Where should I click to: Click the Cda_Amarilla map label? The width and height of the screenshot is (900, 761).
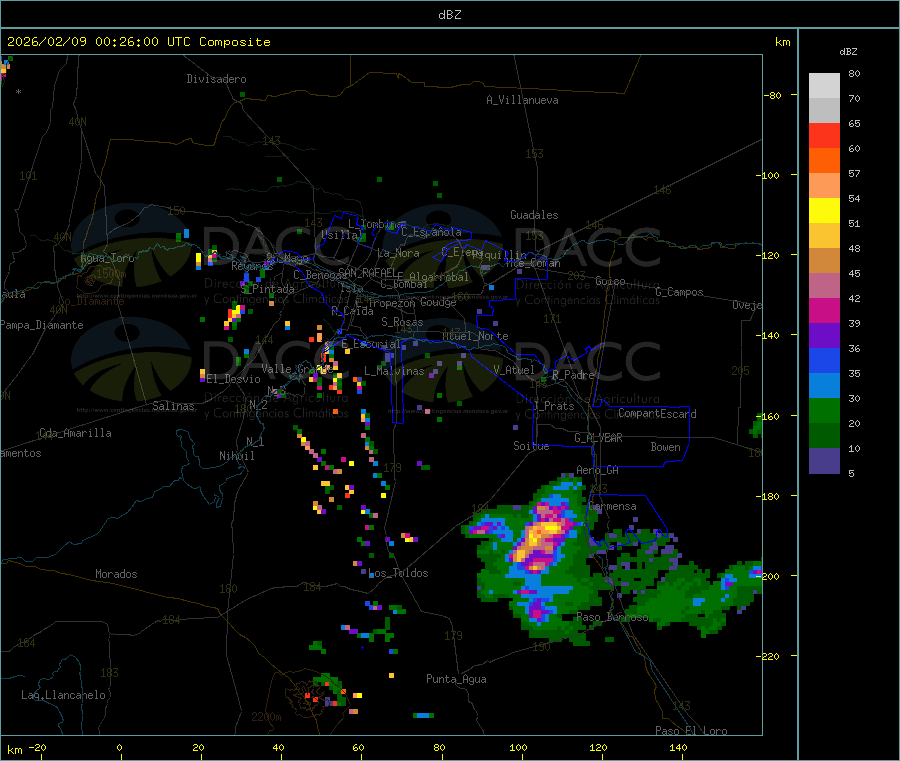pyautogui.click(x=75, y=433)
